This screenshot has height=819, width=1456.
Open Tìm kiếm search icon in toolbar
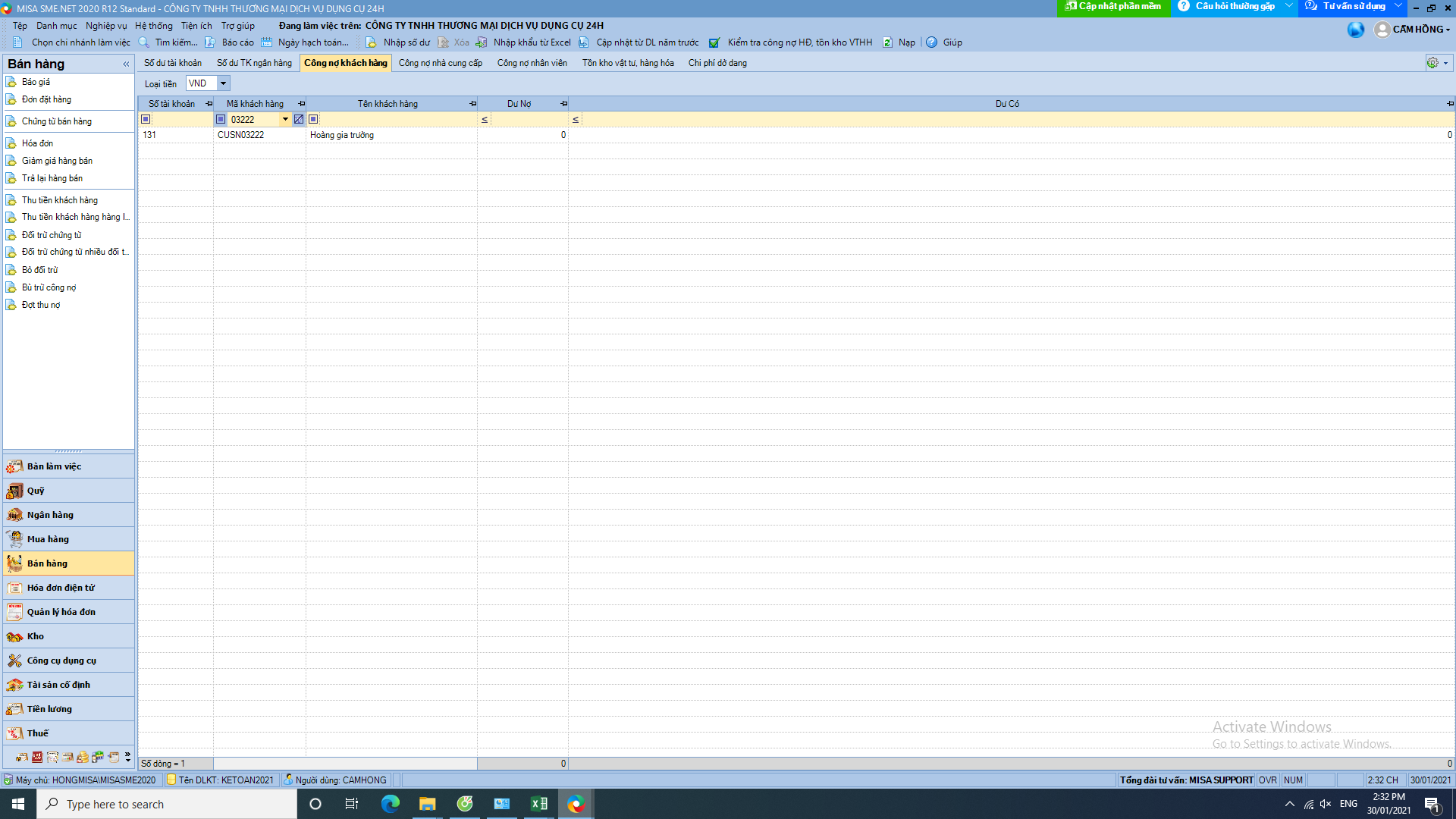(144, 42)
